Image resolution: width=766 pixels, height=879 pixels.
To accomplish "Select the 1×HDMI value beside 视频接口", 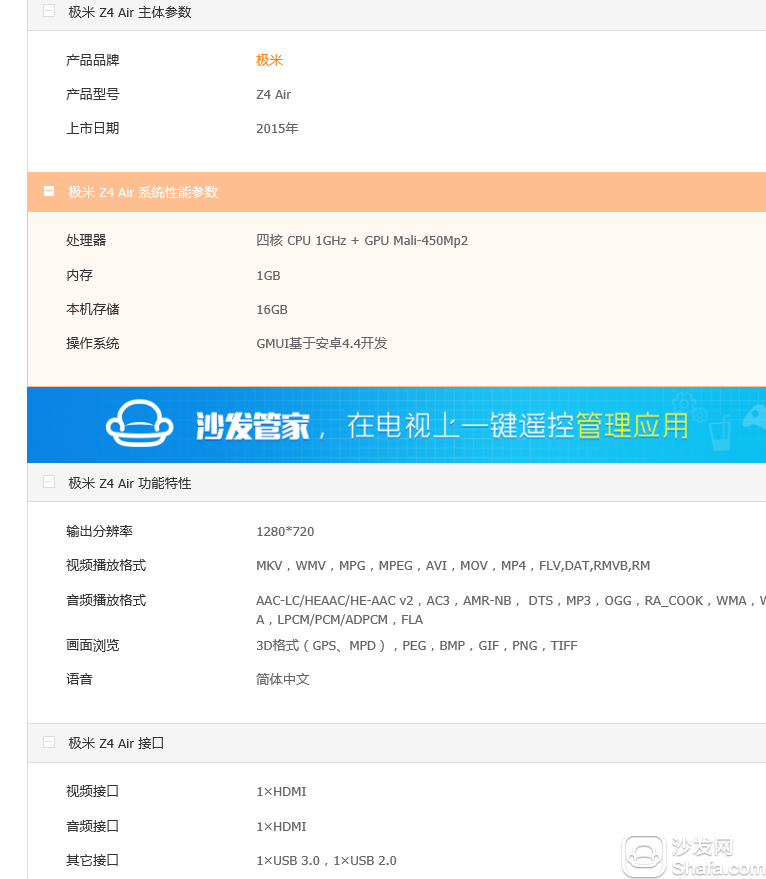I will (281, 792).
